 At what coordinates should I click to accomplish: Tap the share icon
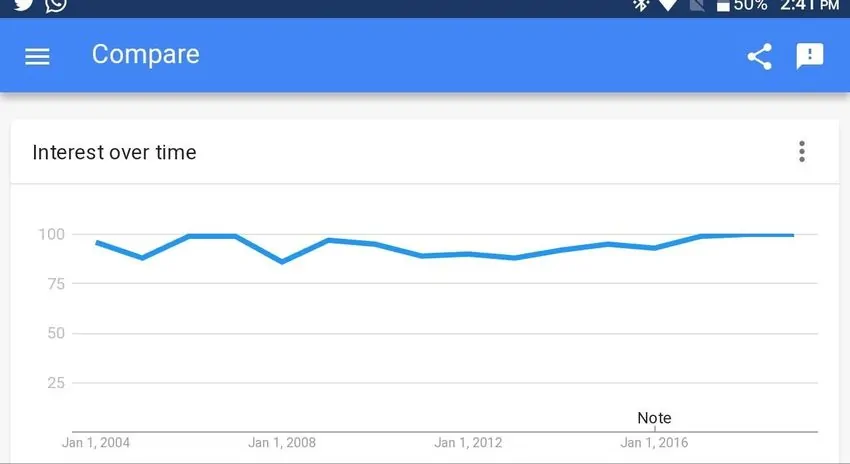coord(760,56)
